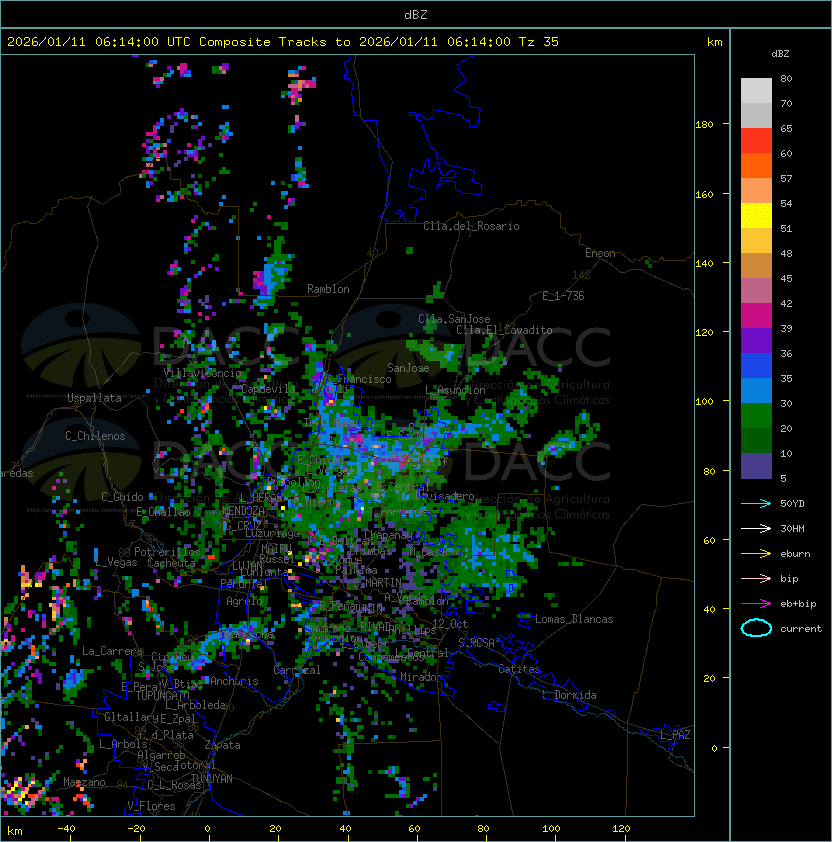Screen dimensions: 832x842
Task: Click the Lomas_Blancas location label
Action: [574, 619]
